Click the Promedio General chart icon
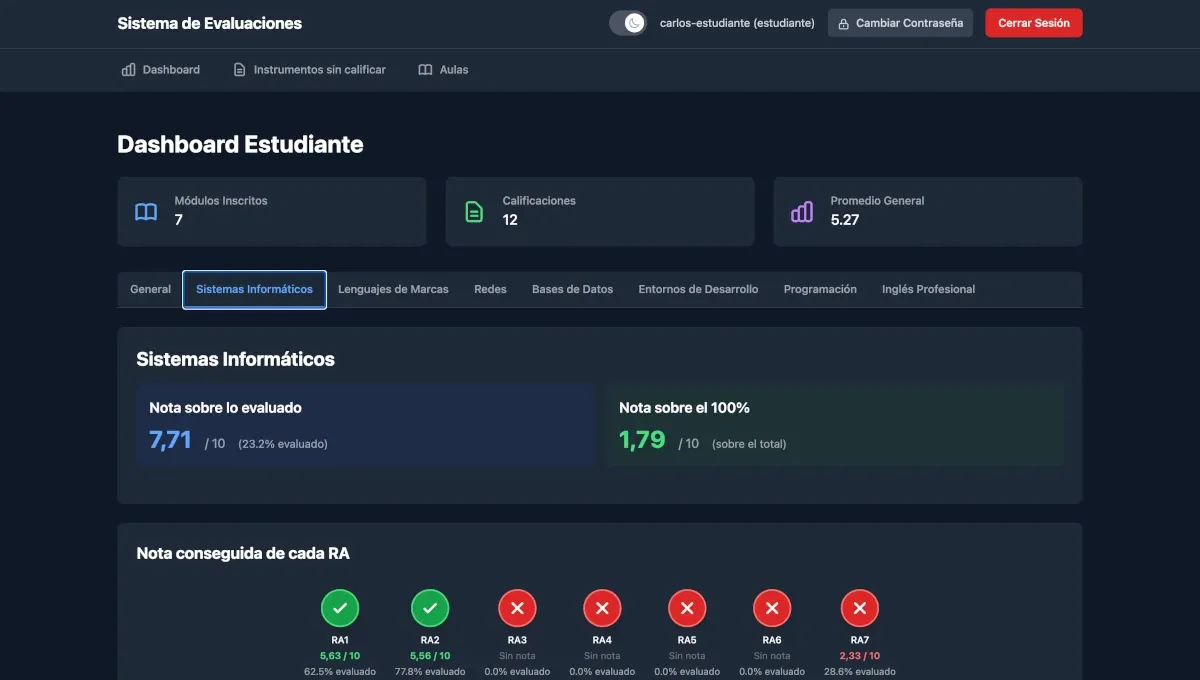 click(801, 212)
